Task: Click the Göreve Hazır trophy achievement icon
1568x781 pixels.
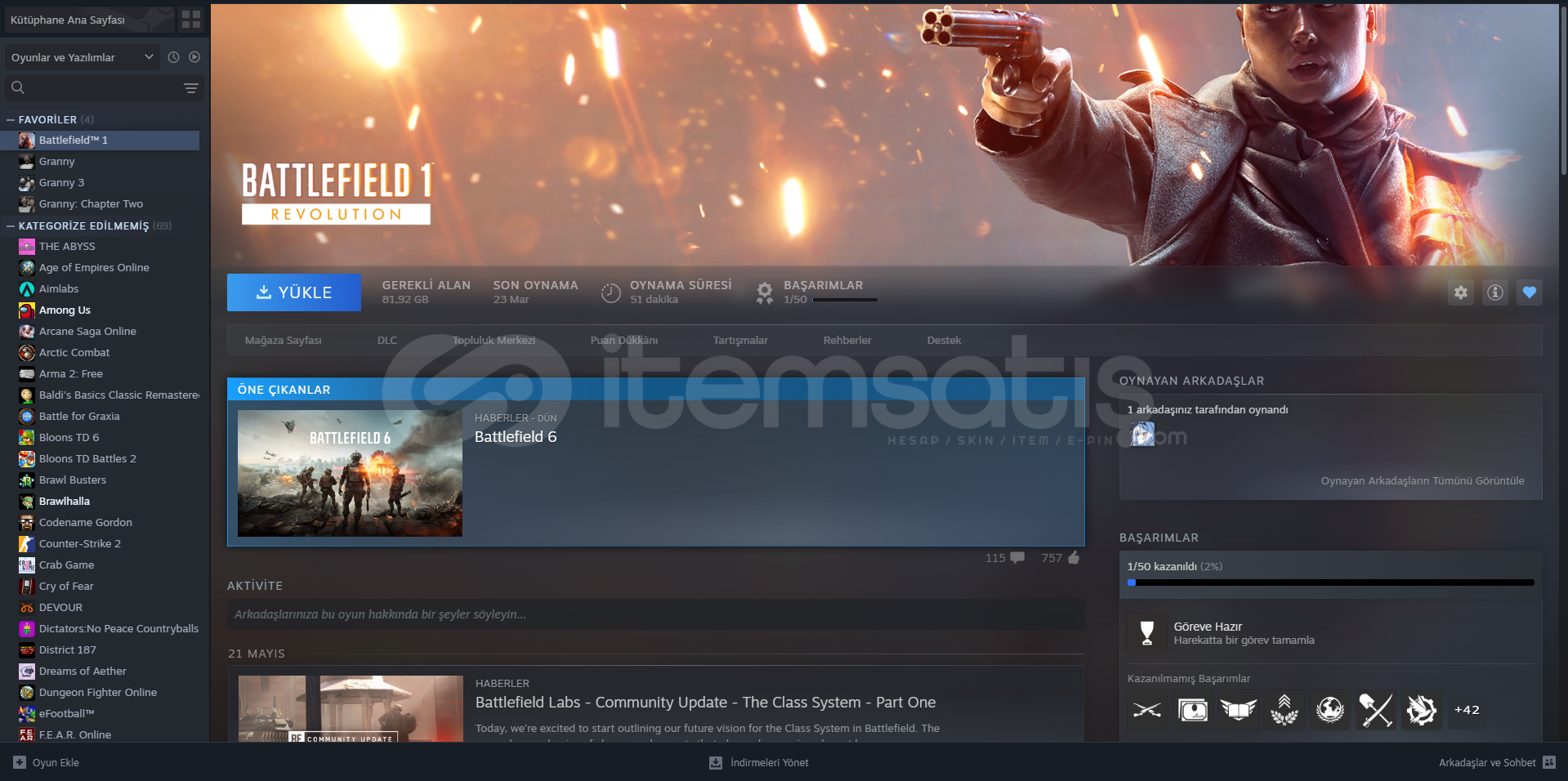Action: click(x=1147, y=632)
